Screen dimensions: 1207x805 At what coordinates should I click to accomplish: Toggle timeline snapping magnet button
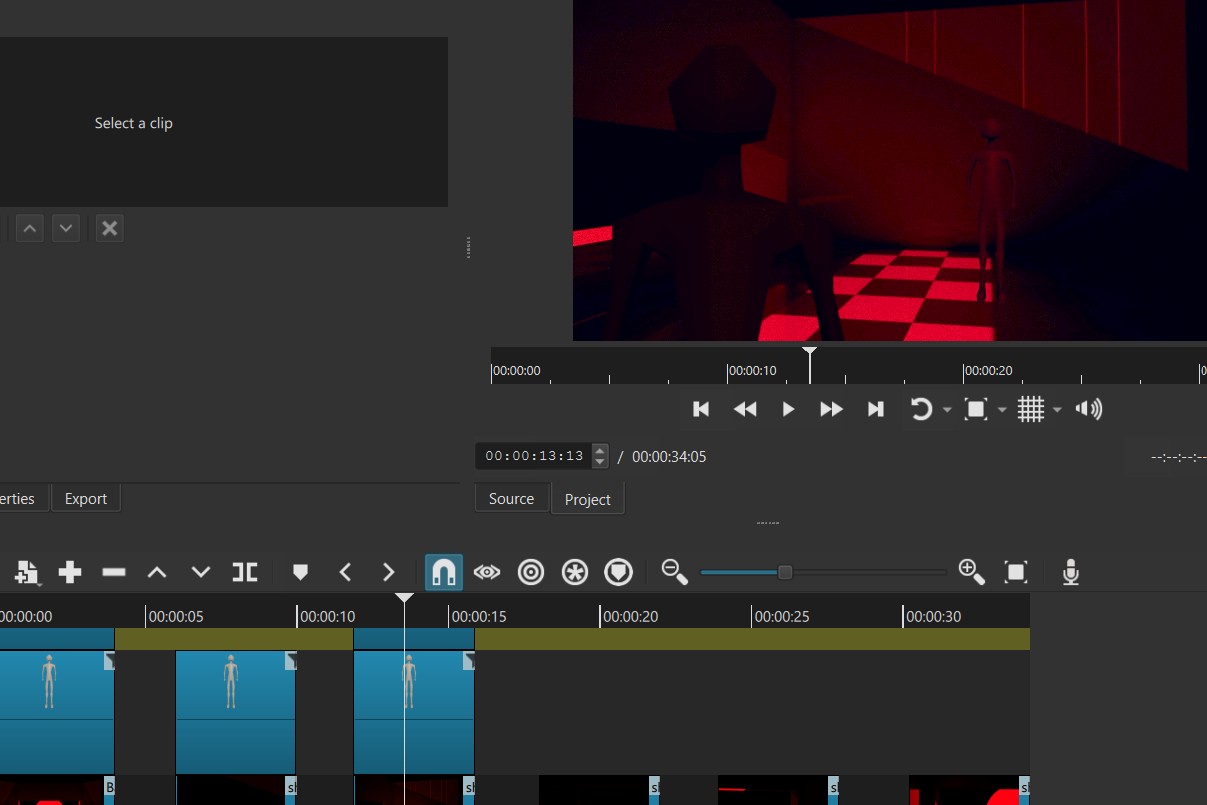click(x=443, y=572)
